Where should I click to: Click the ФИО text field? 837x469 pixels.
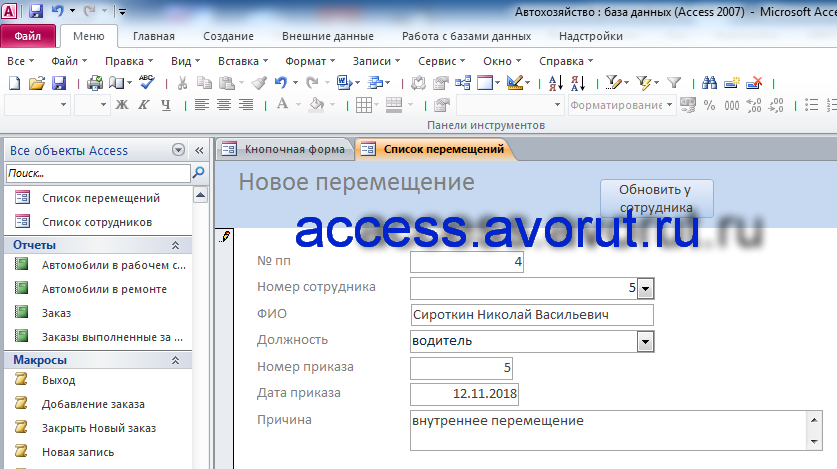[x=532, y=315]
